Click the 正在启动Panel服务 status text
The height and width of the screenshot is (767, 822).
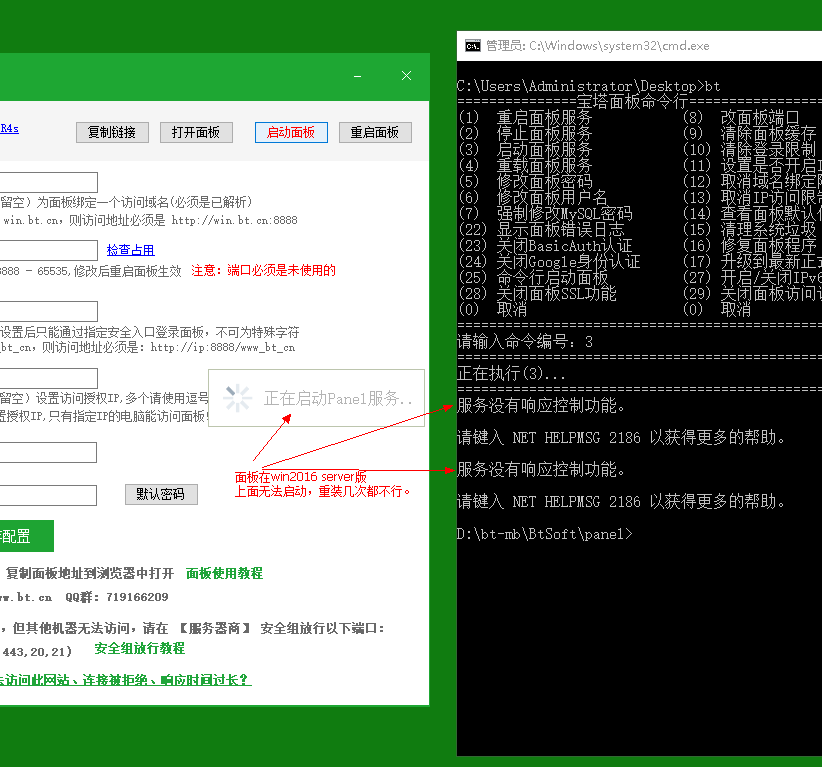pos(338,398)
